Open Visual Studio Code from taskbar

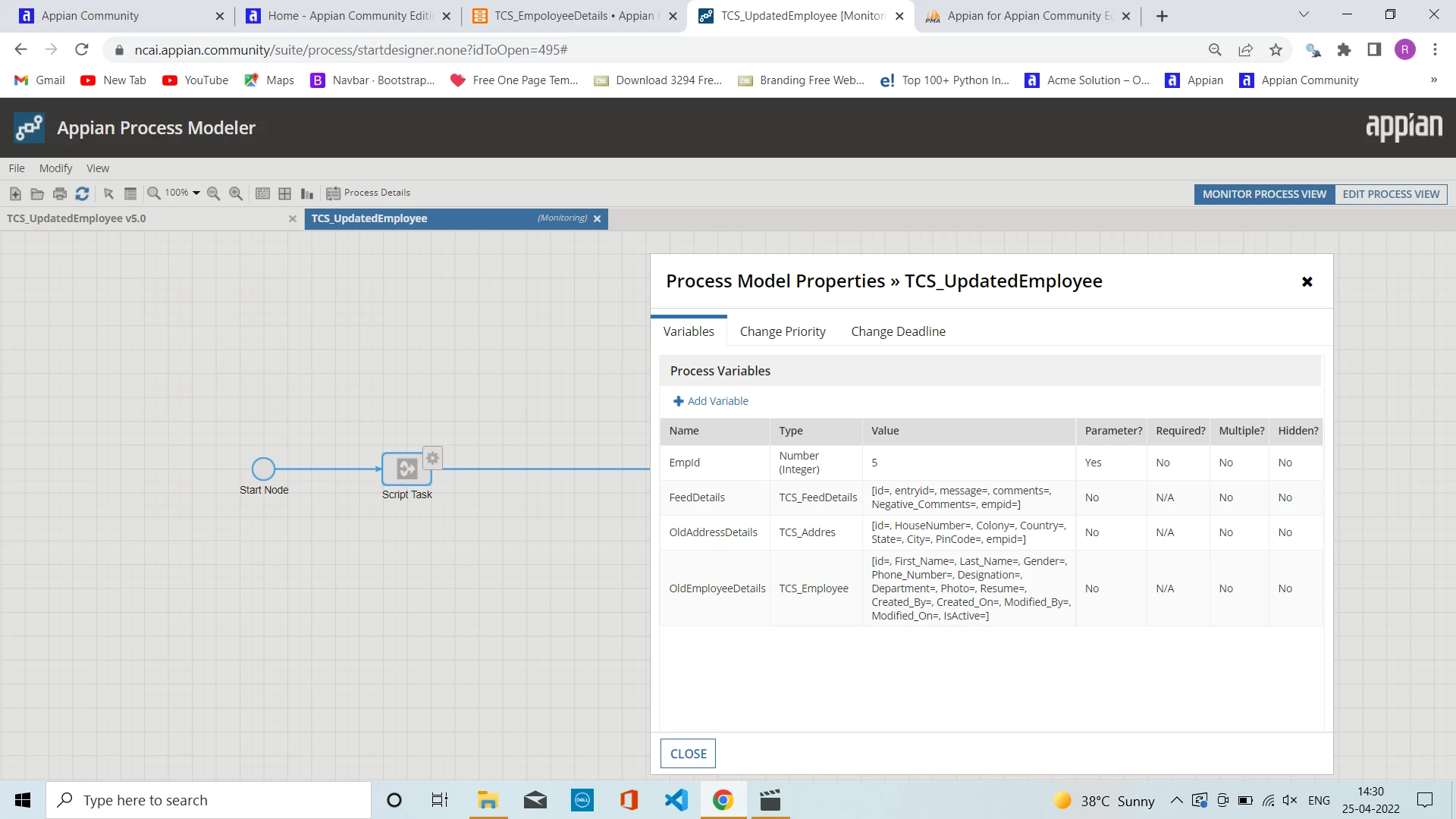pos(676,800)
